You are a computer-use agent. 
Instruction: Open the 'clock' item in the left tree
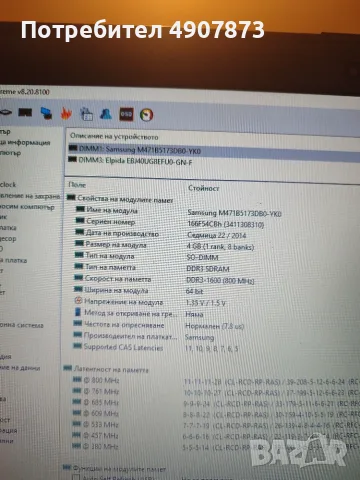point(8,184)
